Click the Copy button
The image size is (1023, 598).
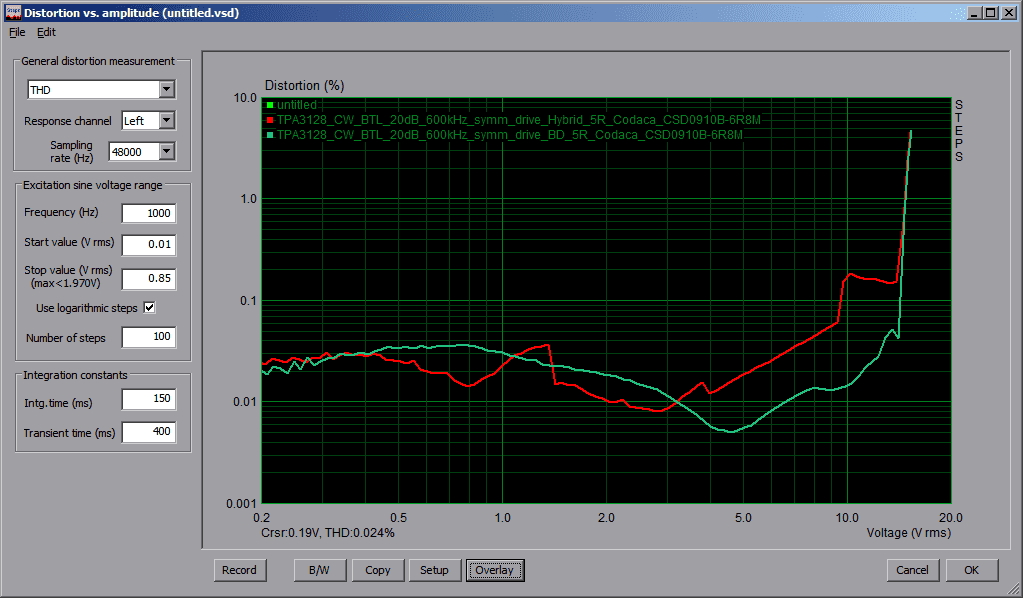coord(378,570)
